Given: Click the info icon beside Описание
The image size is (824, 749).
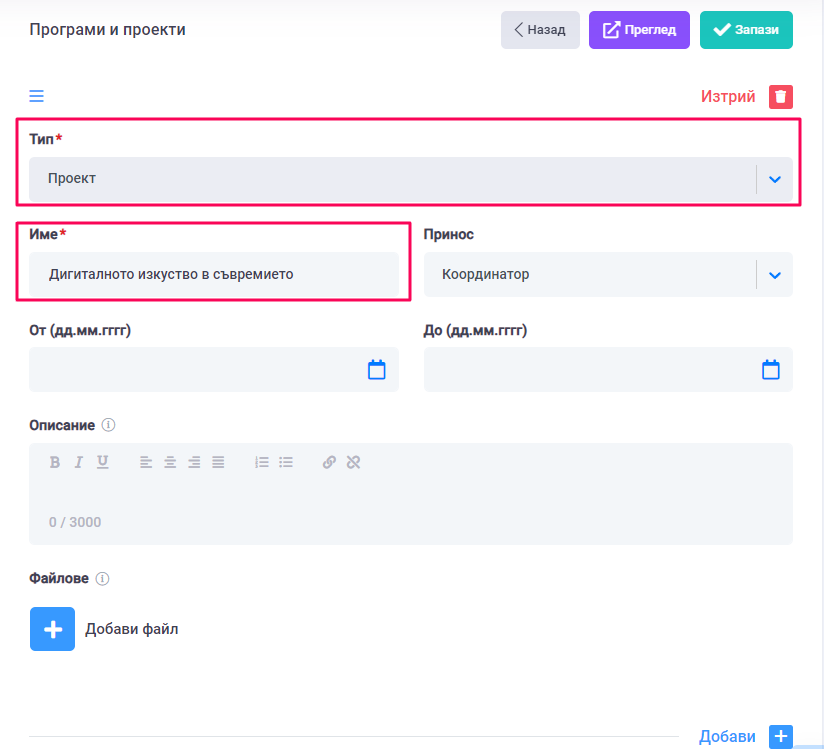Looking at the screenshot, I should 109,425.
